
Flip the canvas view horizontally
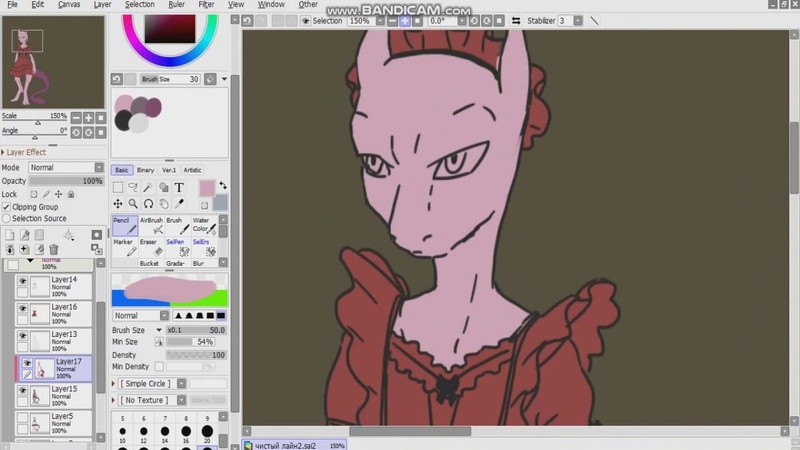coord(516,21)
